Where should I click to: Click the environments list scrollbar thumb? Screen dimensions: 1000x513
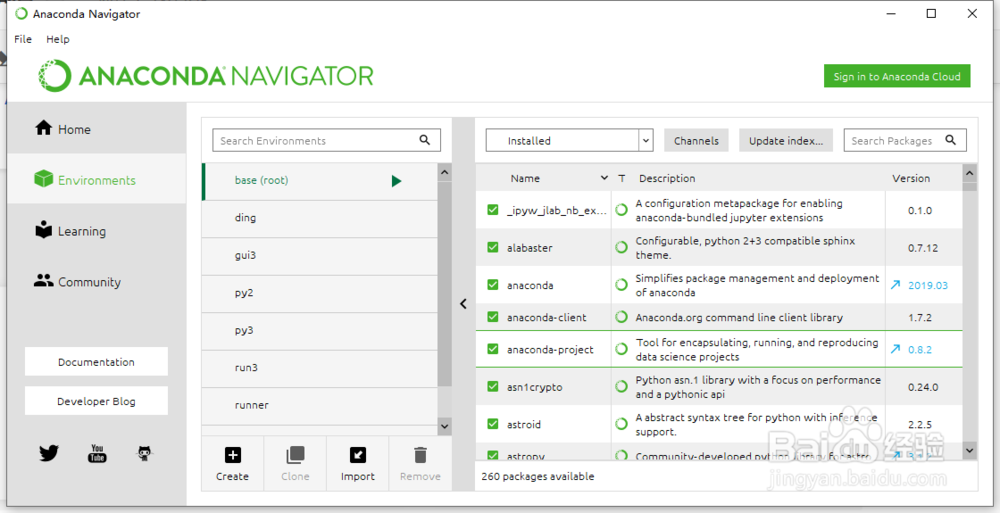[x=445, y=284]
